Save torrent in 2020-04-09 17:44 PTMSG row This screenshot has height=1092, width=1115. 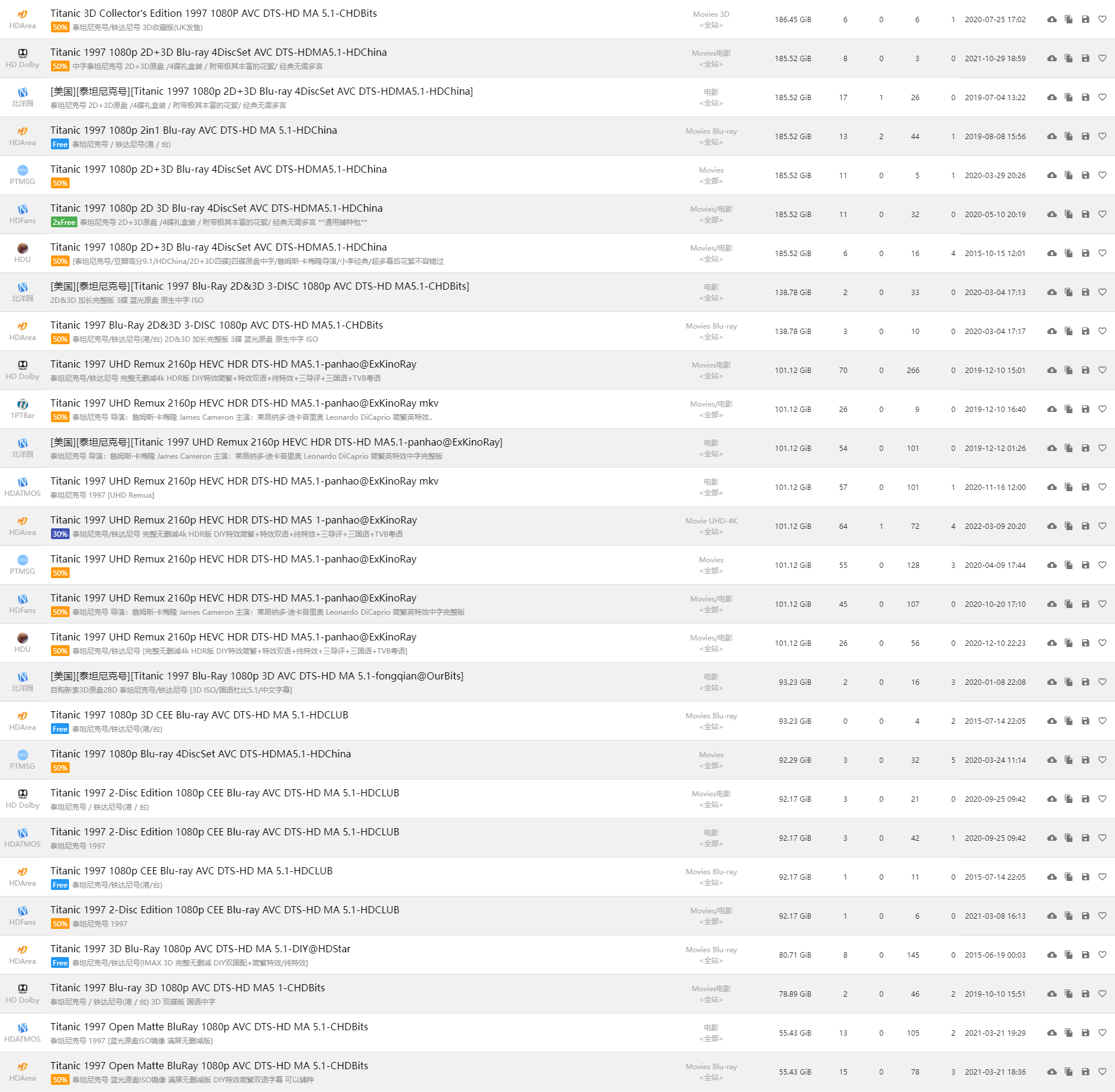[x=1086, y=565]
